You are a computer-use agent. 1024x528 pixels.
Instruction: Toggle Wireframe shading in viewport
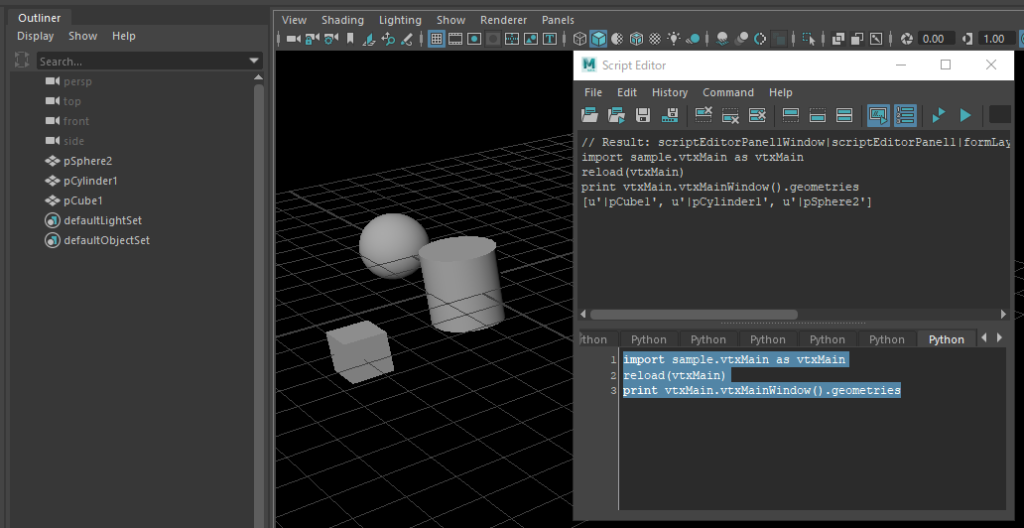click(579, 39)
